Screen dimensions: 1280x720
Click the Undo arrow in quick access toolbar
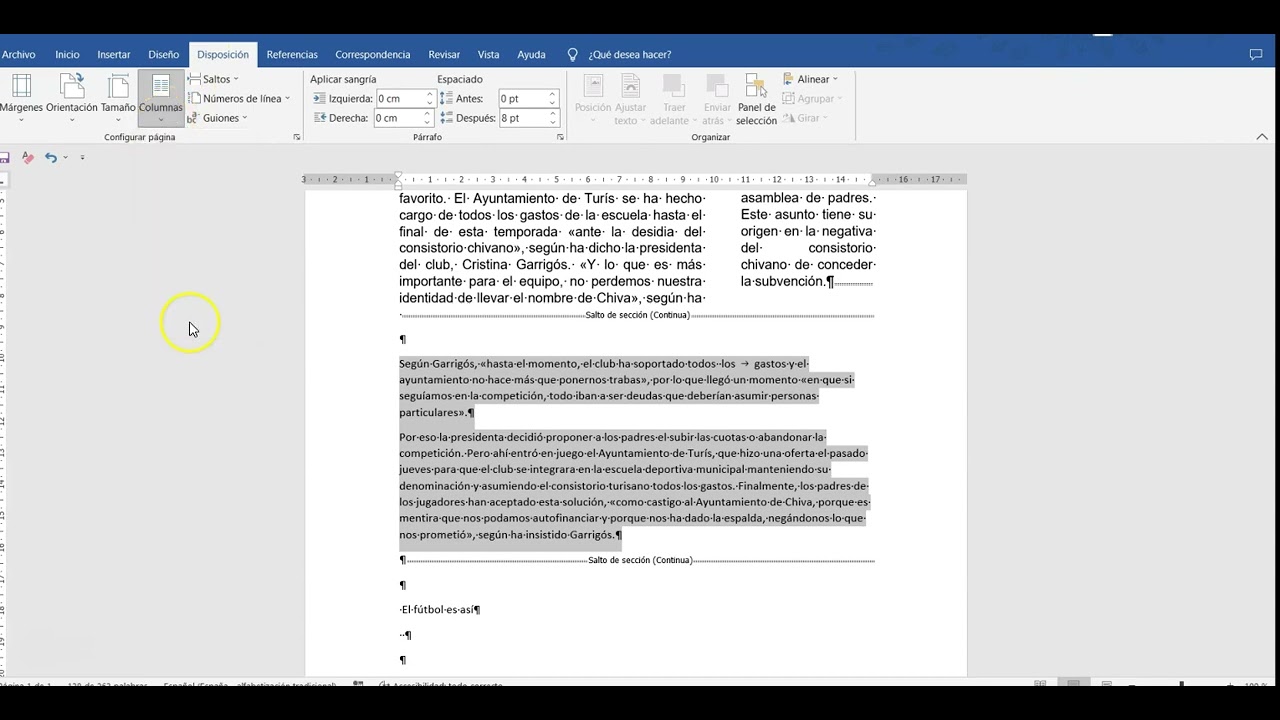[50, 158]
